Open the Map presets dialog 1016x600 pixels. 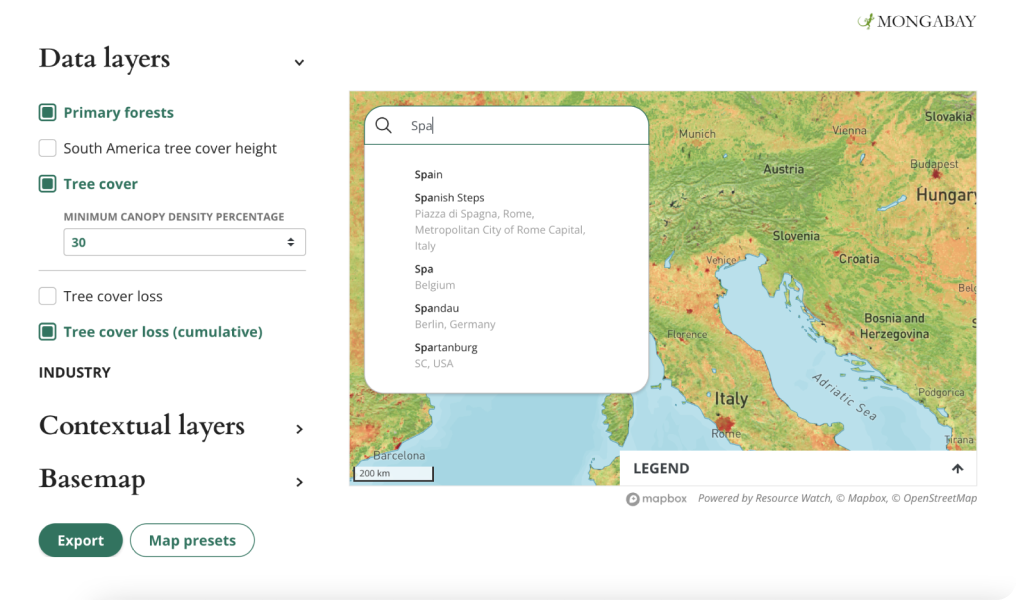click(x=192, y=539)
